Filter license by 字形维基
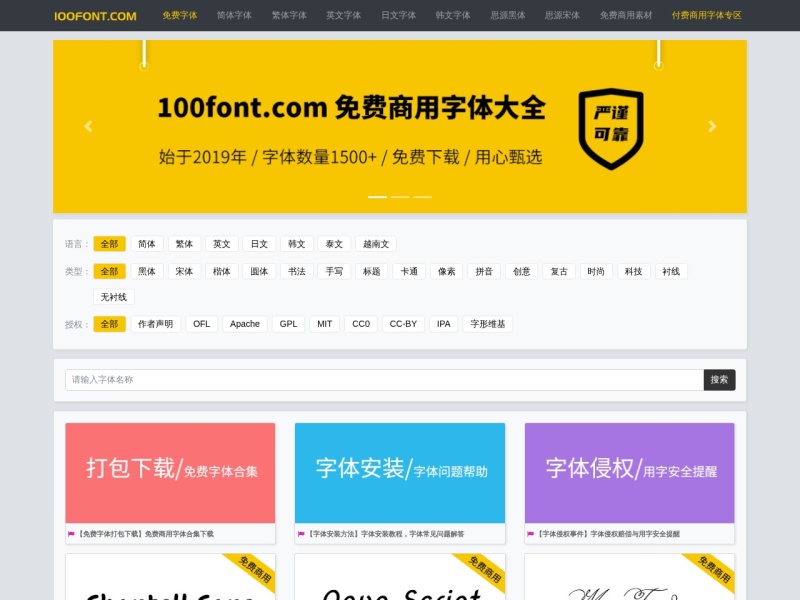 (x=488, y=324)
